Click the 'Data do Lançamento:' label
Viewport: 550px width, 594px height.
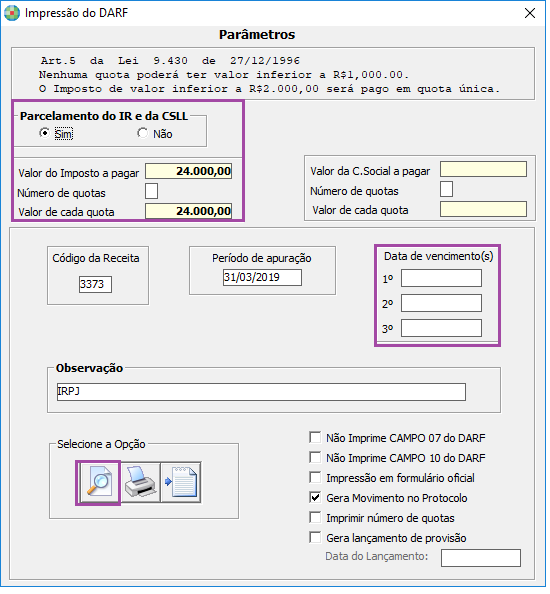pyautogui.click(x=377, y=556)
